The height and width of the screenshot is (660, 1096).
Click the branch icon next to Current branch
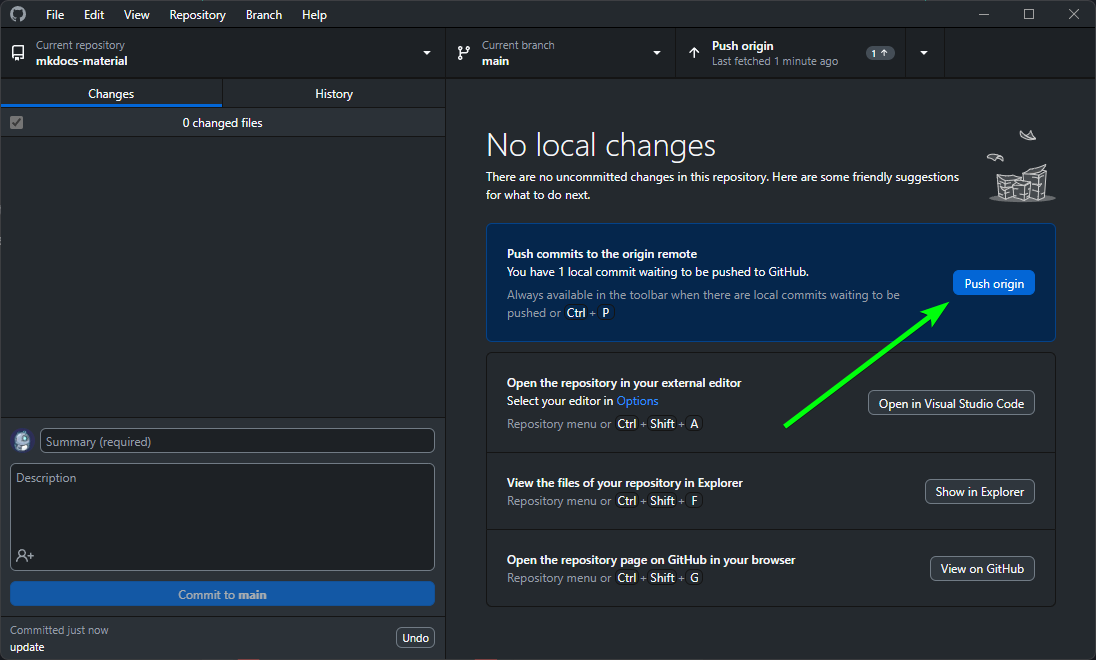click(x=463, y=53)
